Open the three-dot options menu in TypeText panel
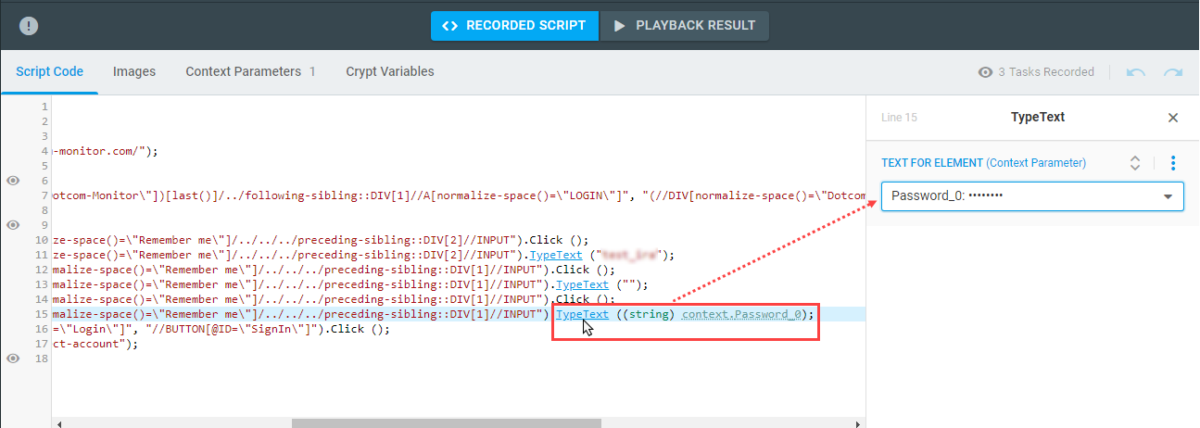This screenshot has height=428, width=1200. coord(1173,163)
